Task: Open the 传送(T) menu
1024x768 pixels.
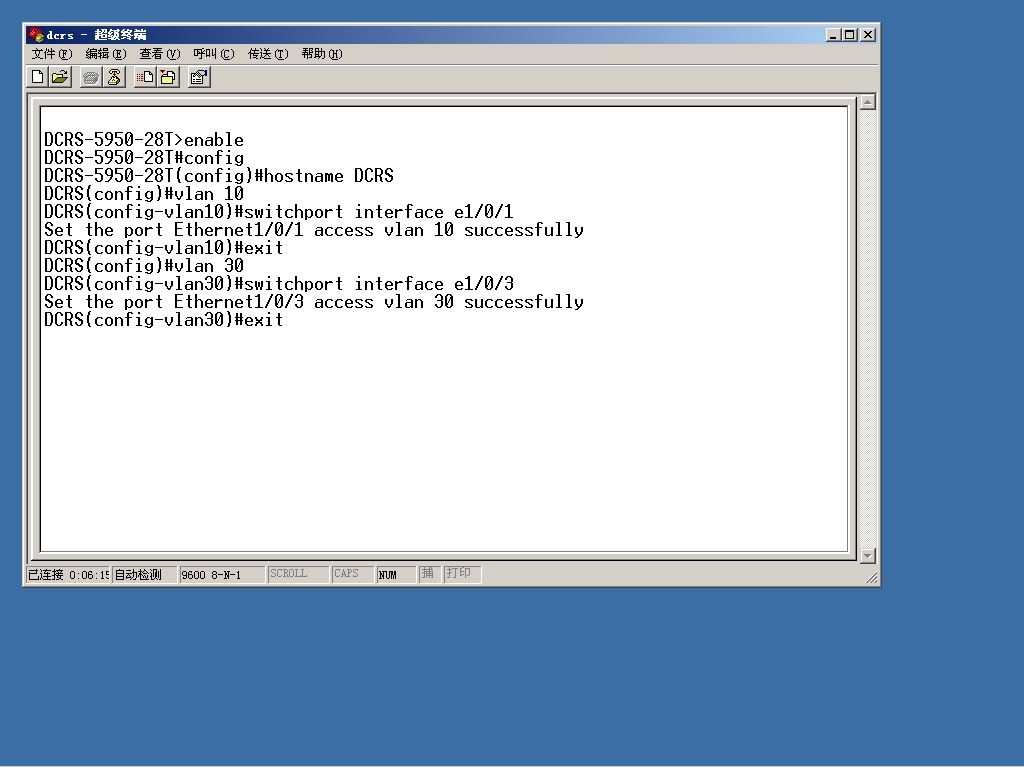Action: coord(268,54)
